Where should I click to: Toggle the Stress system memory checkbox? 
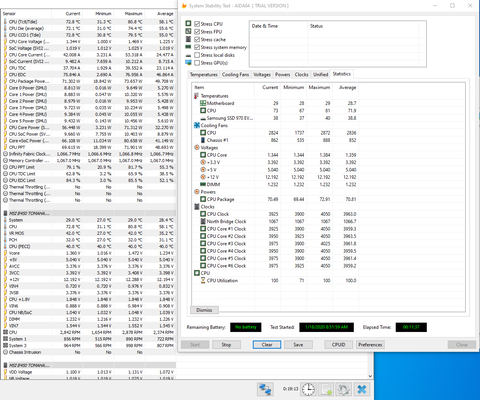coord(197,47)
